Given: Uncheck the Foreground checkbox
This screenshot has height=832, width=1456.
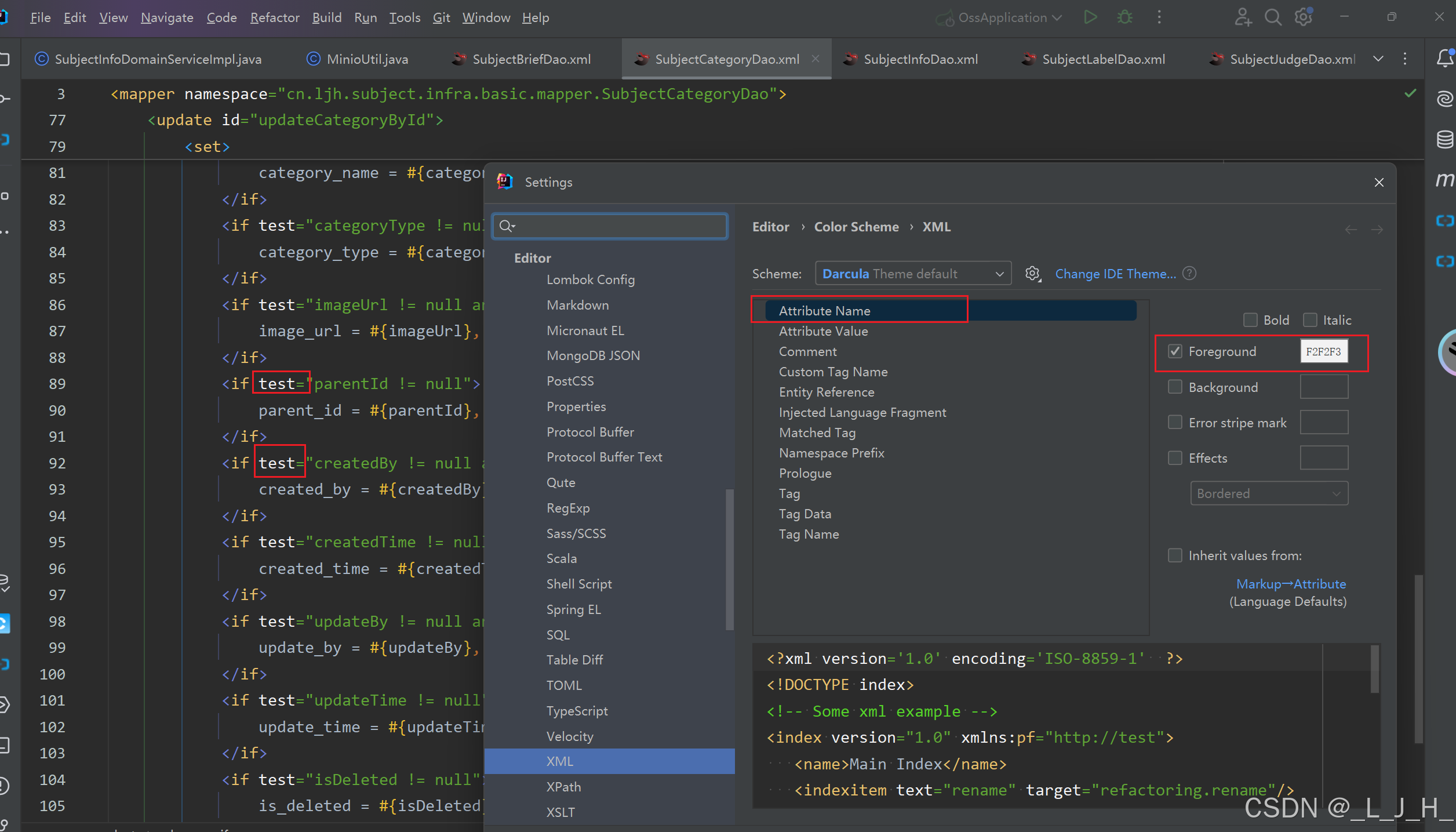Looking at the screenshot, I should 1175,351.
